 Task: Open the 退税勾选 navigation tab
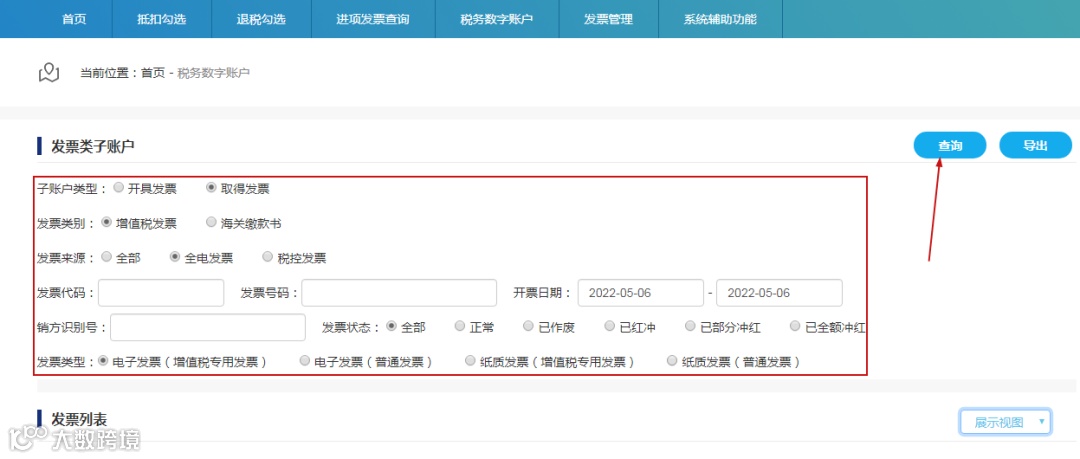[x=261, y=19]
